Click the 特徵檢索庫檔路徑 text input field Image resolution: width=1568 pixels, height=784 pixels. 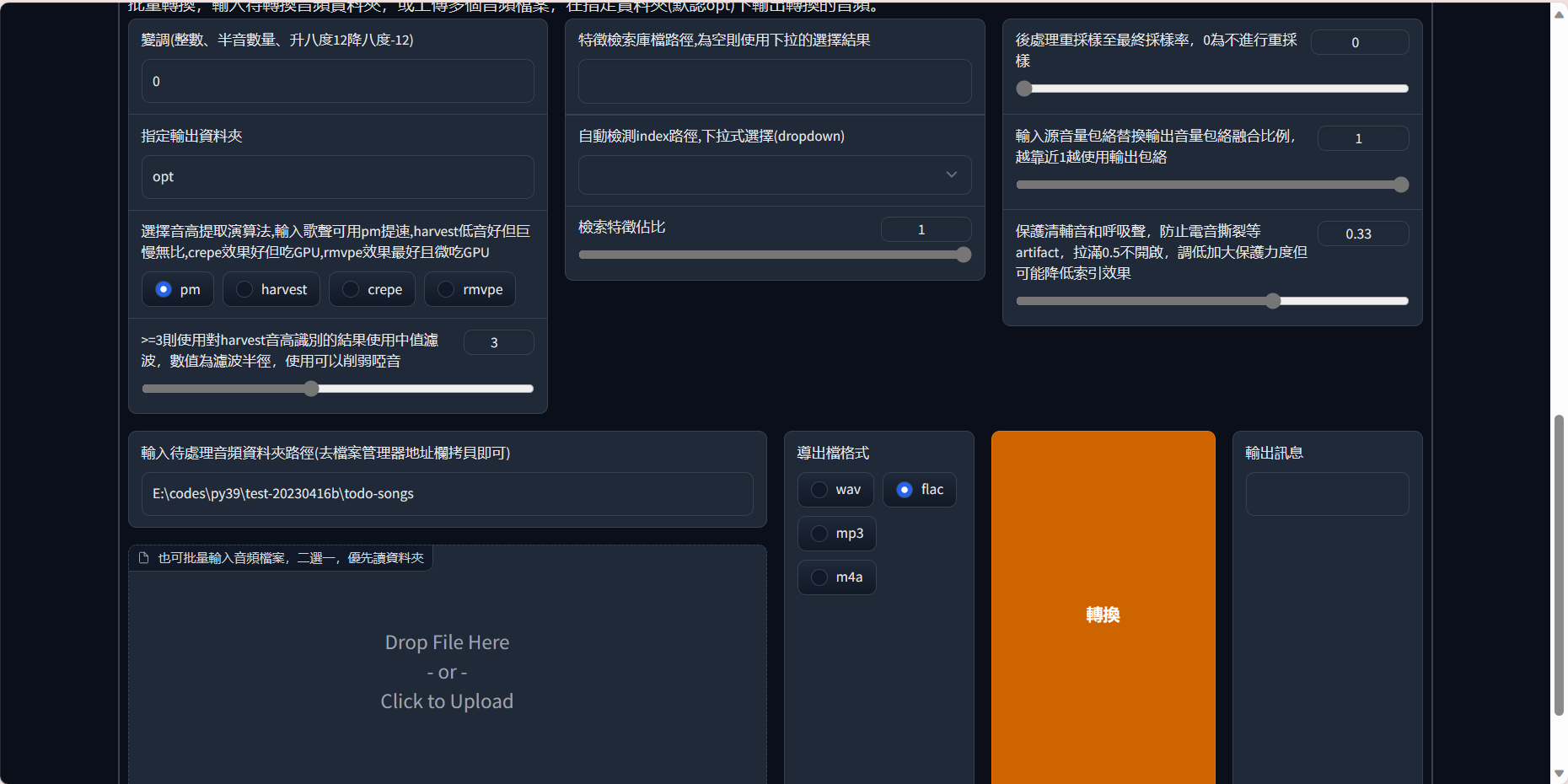(775, 81)
